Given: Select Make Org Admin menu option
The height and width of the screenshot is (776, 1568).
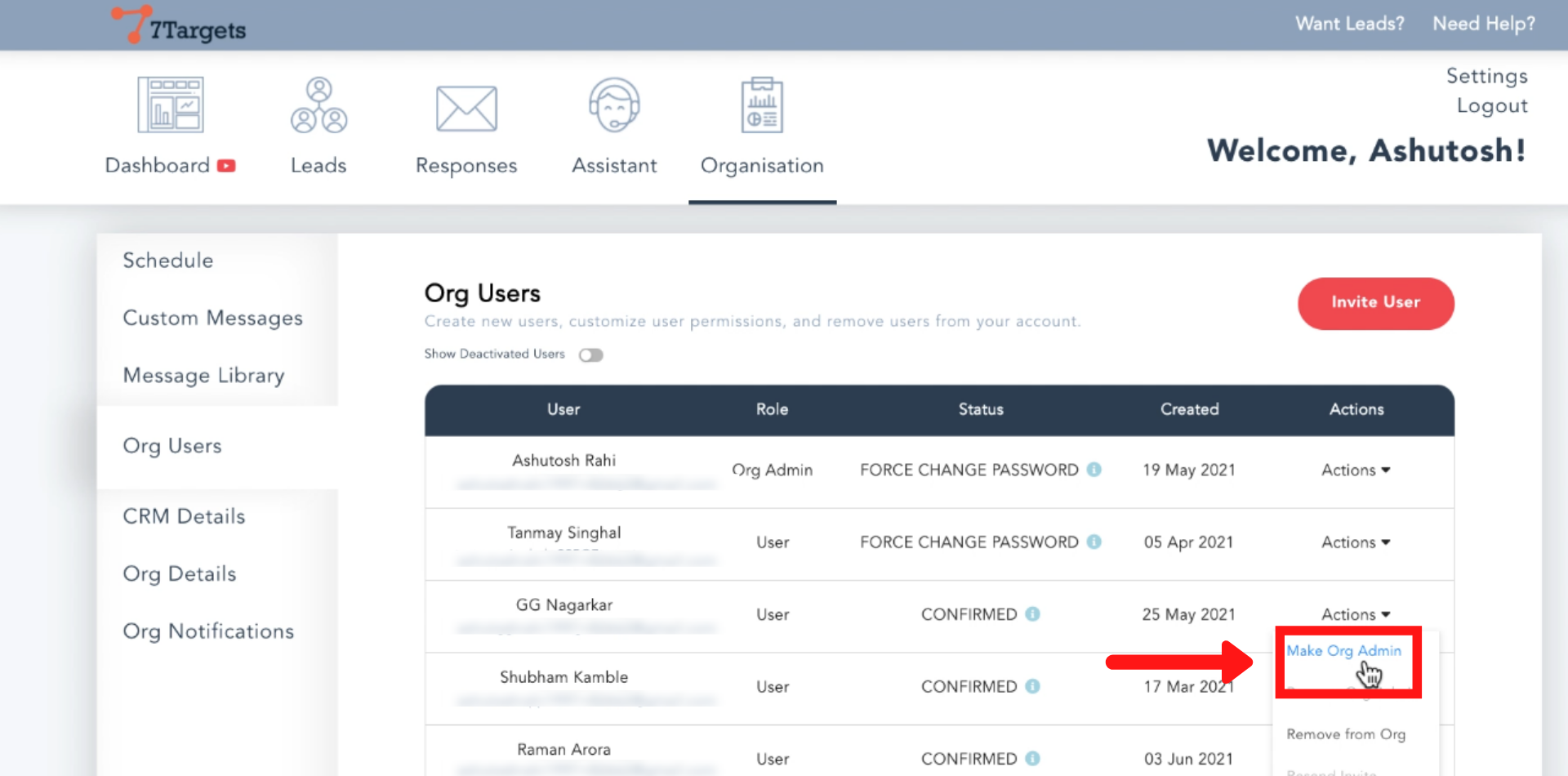Looking at the screenshot, I should coord(1343,651).
